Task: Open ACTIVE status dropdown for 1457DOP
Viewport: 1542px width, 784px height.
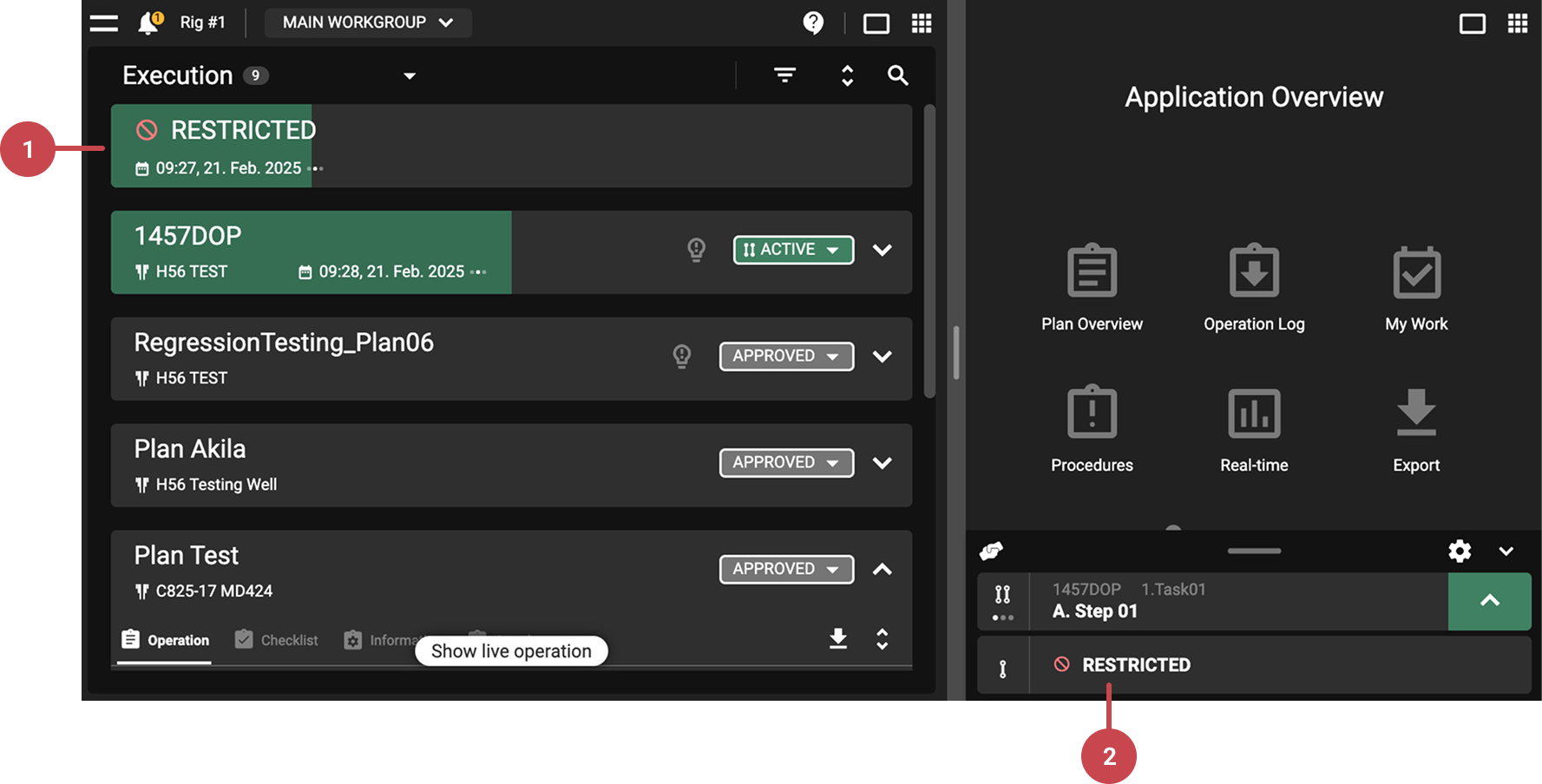Action: pyautogui.click(x=793, y=250)
